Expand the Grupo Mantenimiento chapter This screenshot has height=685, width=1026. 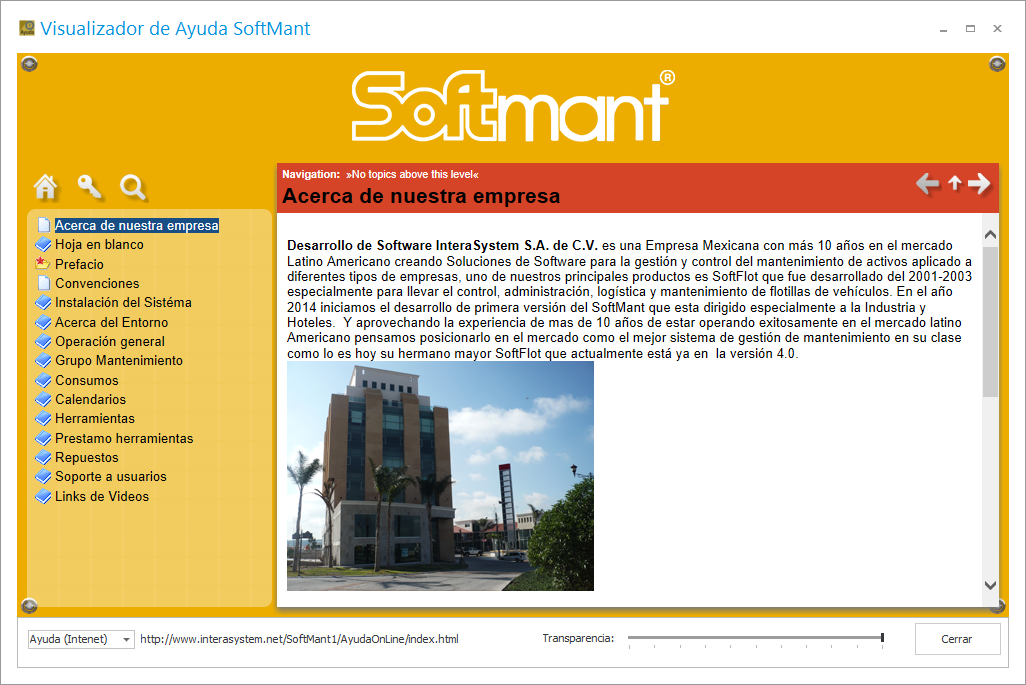tap(118, 360)
